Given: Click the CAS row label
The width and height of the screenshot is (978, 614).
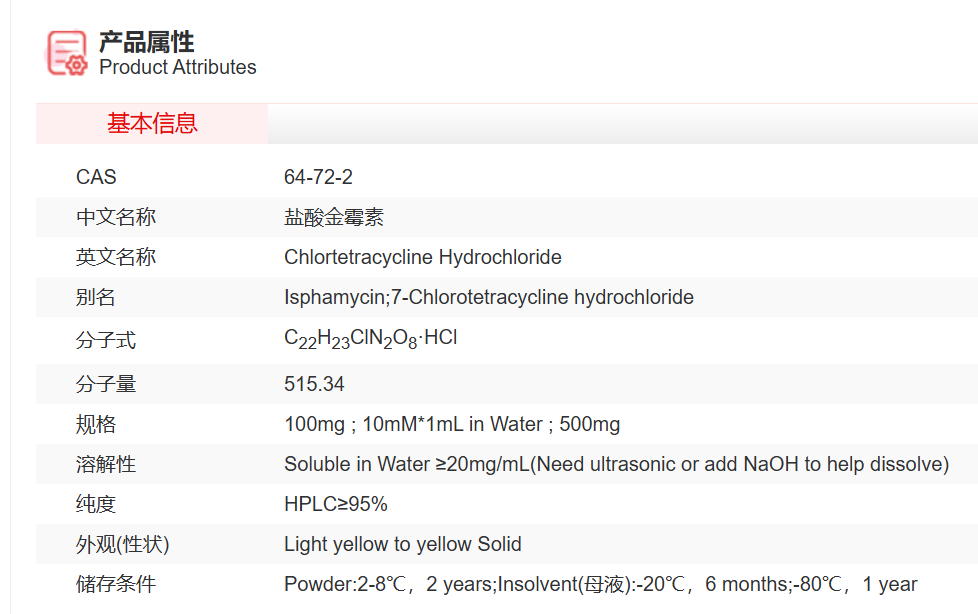Looking at the screenshot, I should tap(96, 177).
